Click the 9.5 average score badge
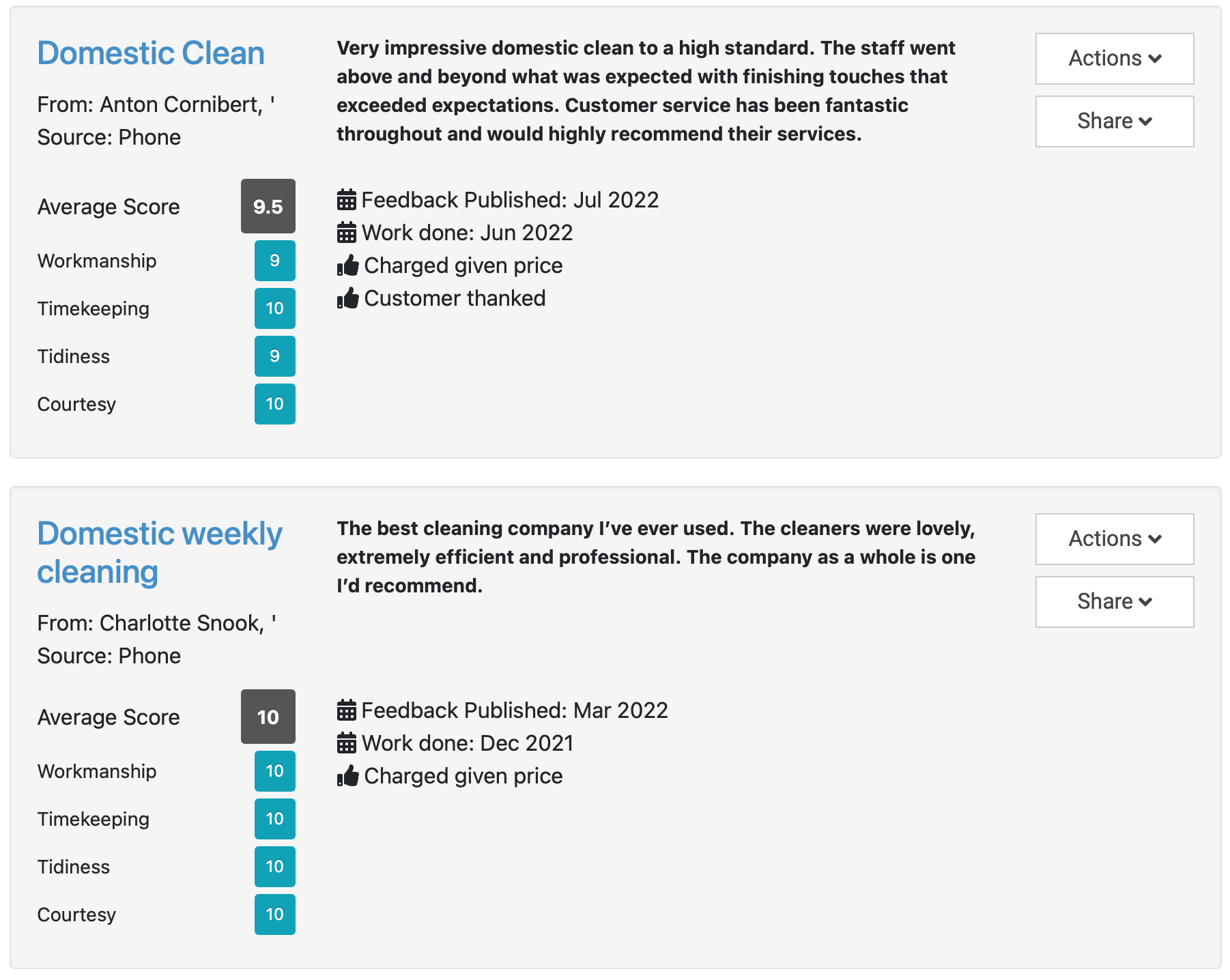The width and height of the screenshot is (1230, 980). 268,206
